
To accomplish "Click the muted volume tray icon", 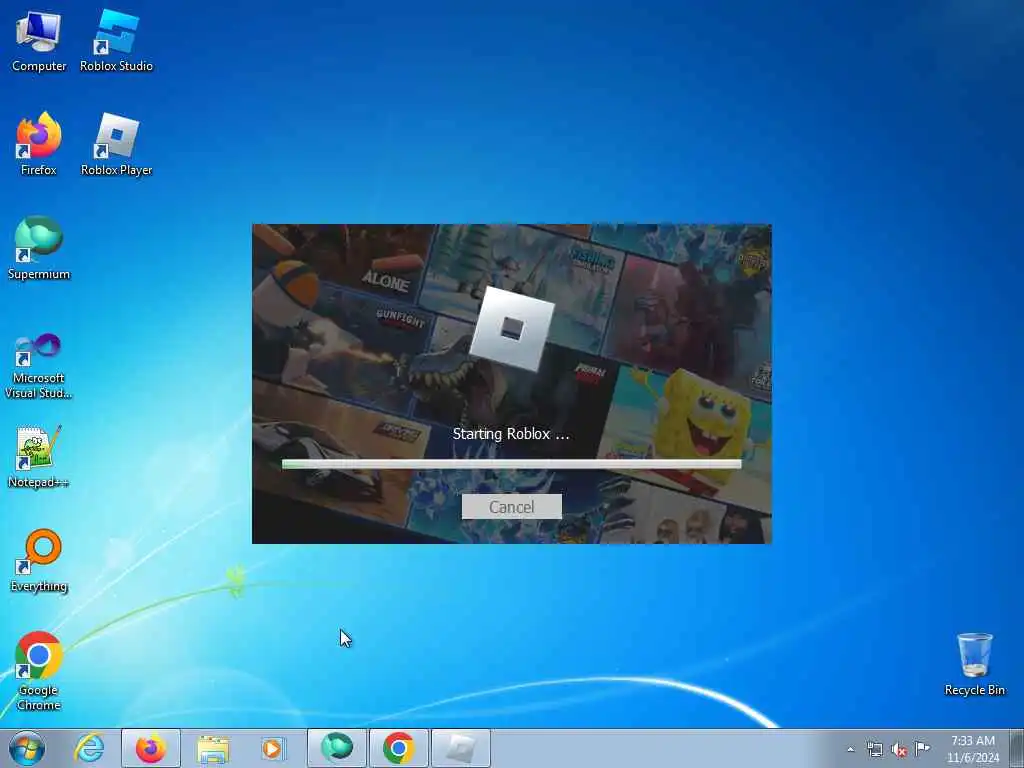I will (899, 750).
